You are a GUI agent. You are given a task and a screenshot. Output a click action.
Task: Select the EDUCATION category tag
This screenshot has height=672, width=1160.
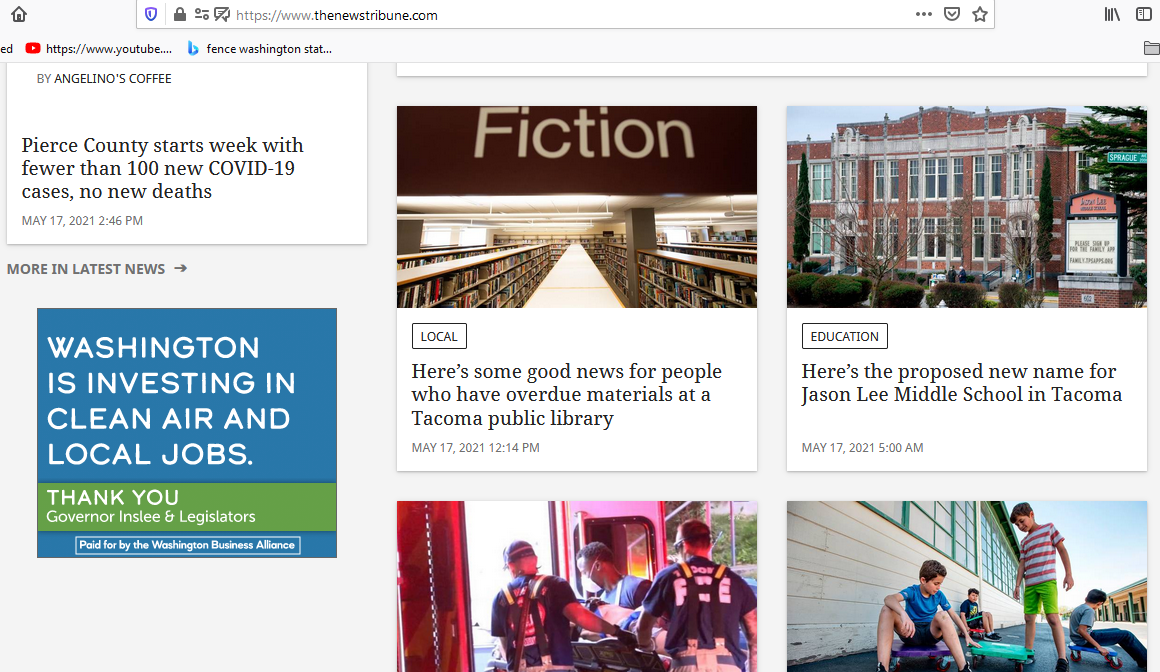pyautogui.click(x=844, y=336)
